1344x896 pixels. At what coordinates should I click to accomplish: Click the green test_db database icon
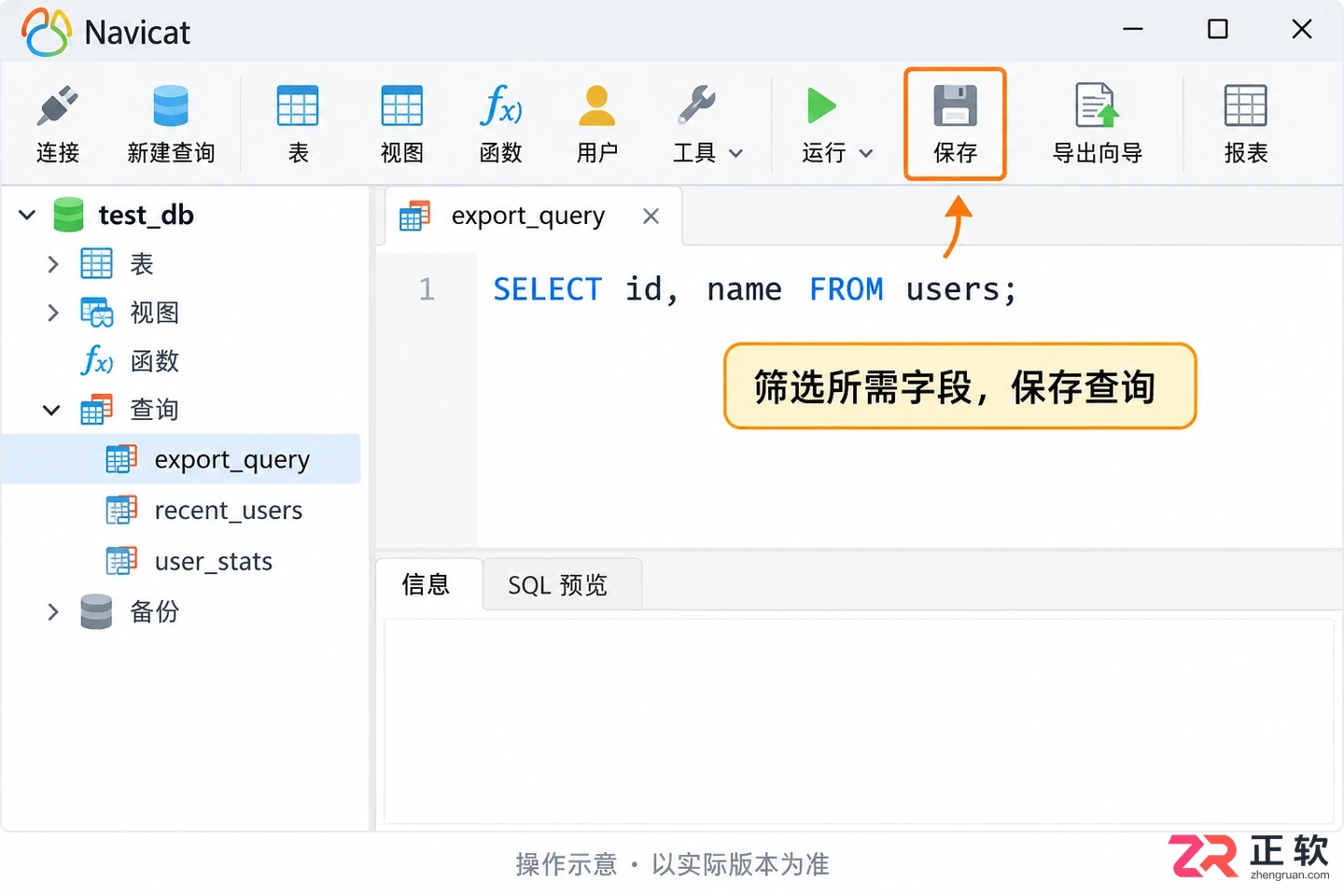68,215
